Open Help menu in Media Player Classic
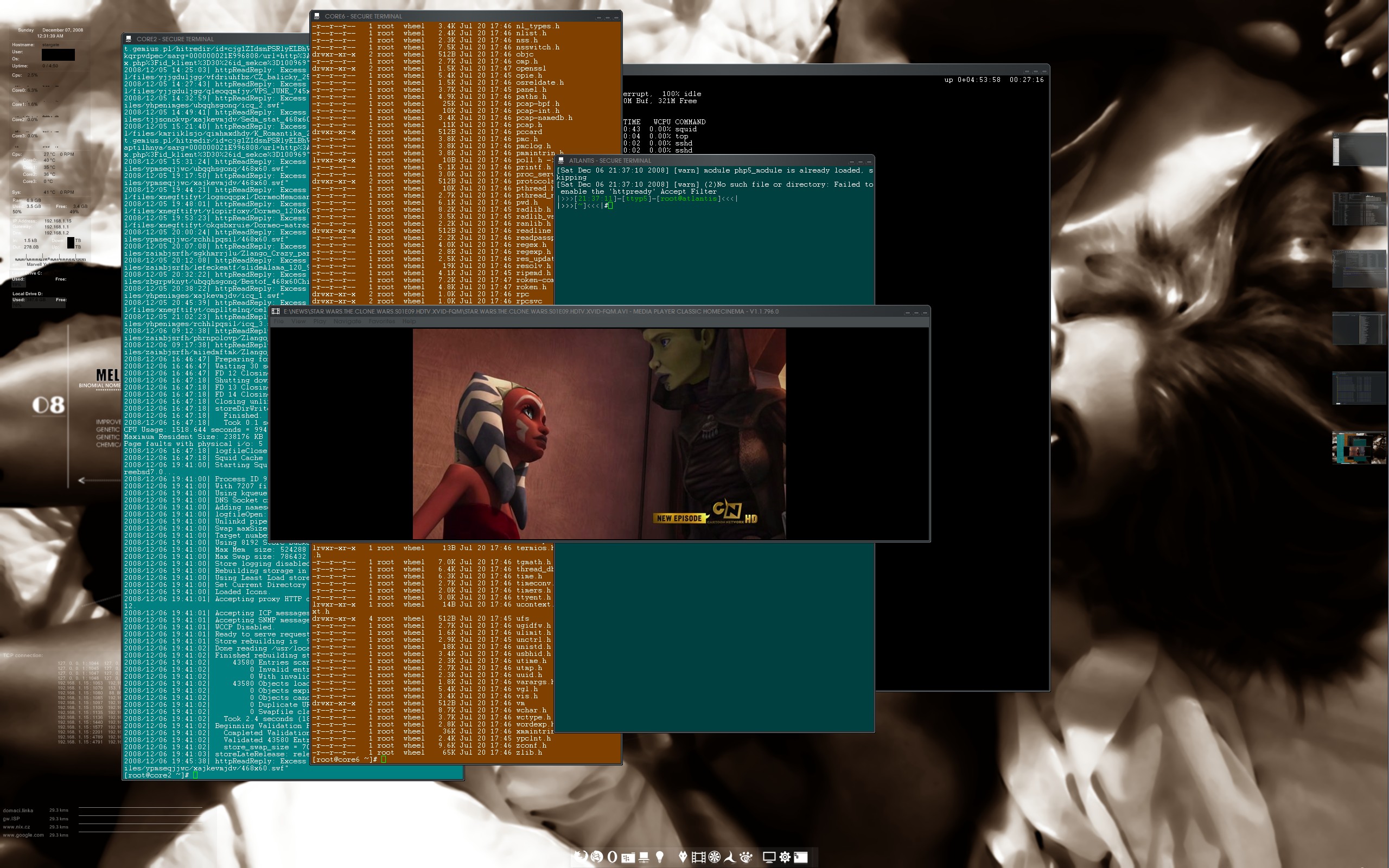1389x868 pixels. 409,322
